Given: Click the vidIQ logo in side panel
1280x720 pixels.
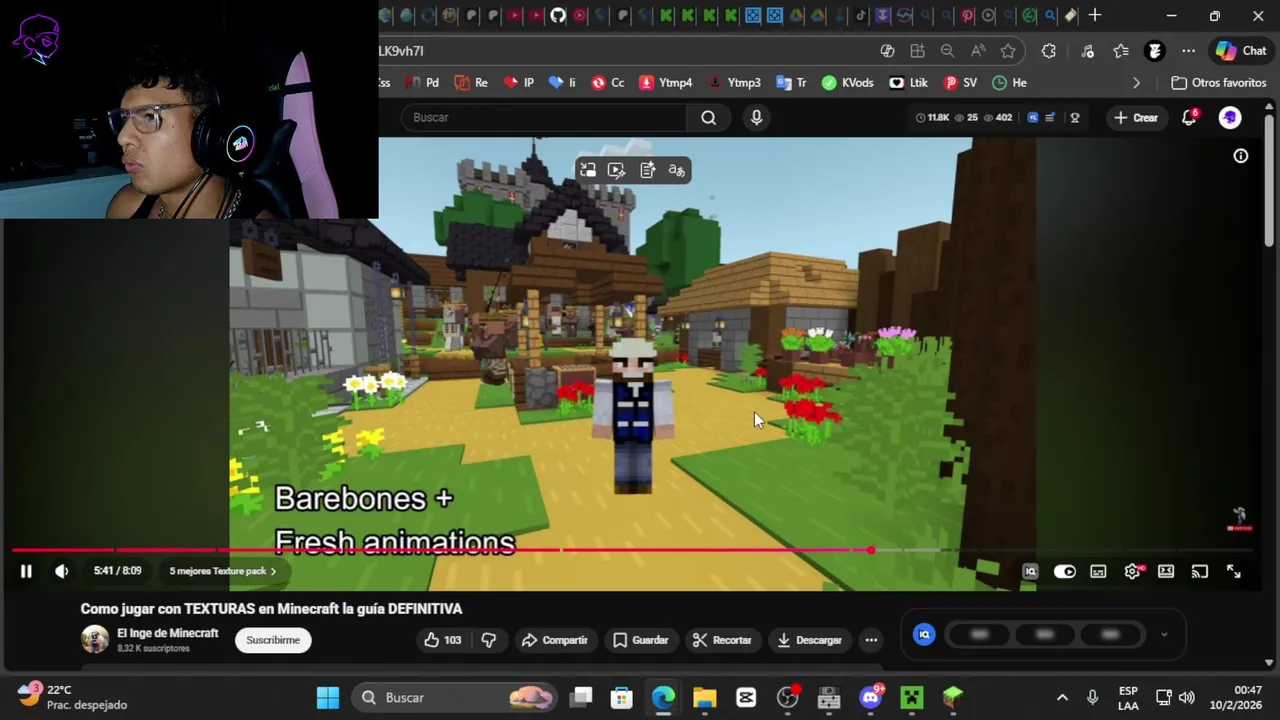Looking at the screenshot, I should 924,634.
